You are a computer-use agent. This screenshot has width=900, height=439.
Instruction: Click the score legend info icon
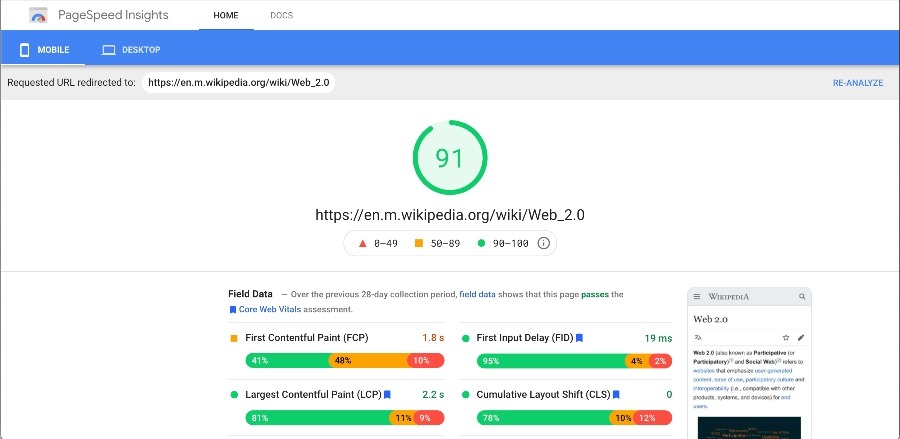(x=544, y=243)
